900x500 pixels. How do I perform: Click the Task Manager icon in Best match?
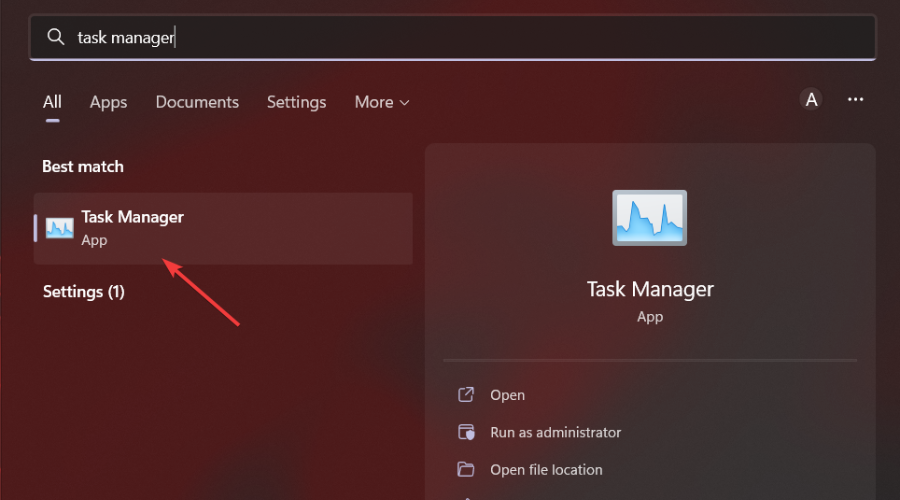coord(60,228)
